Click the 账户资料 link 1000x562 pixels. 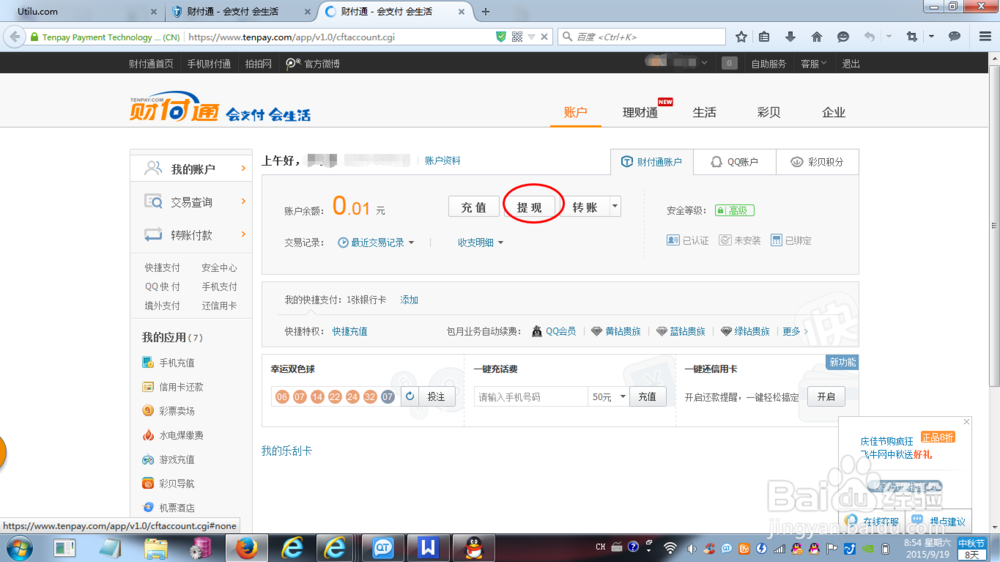[443, 161]
